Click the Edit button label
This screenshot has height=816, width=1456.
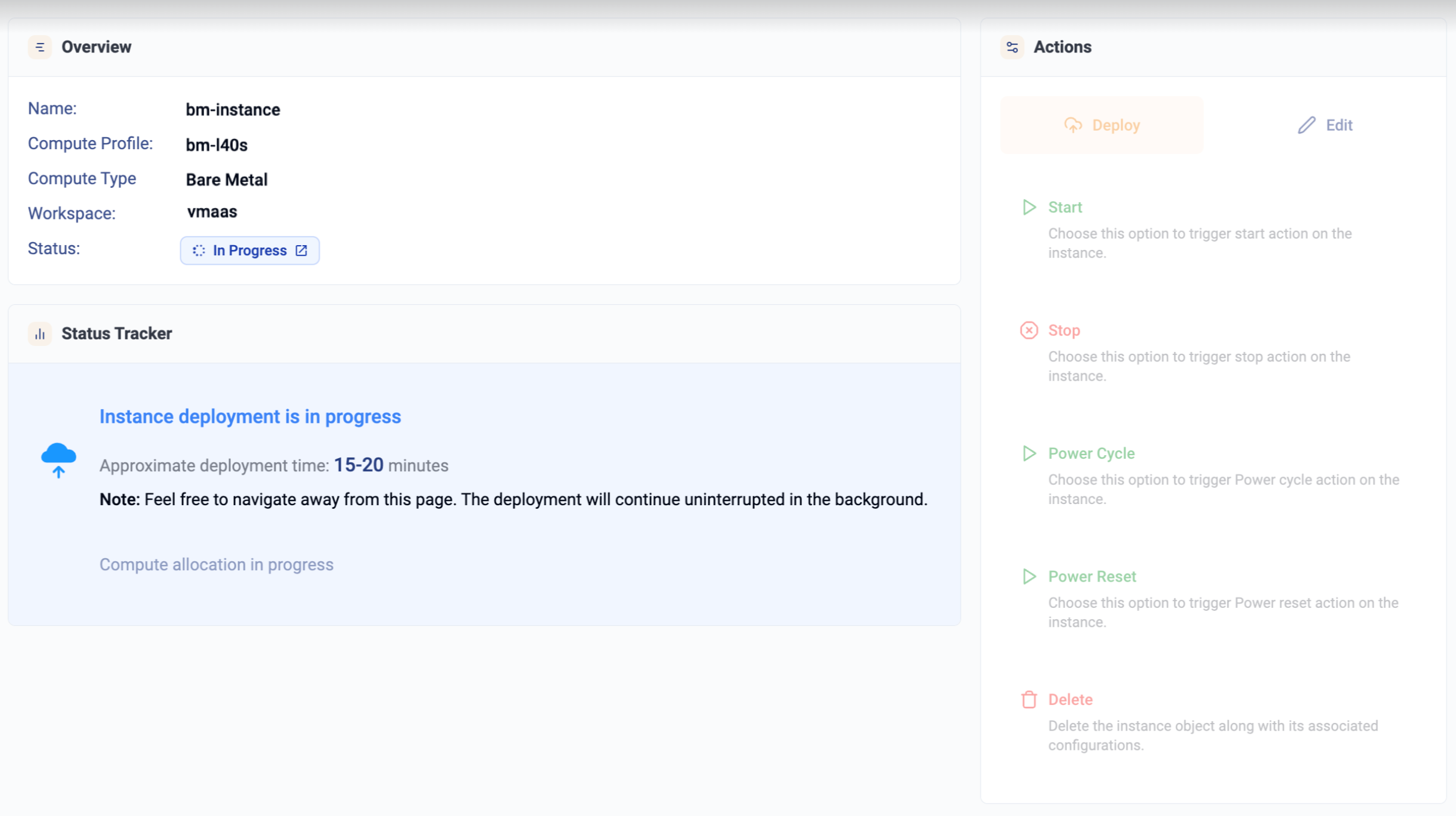point(1339,125)
